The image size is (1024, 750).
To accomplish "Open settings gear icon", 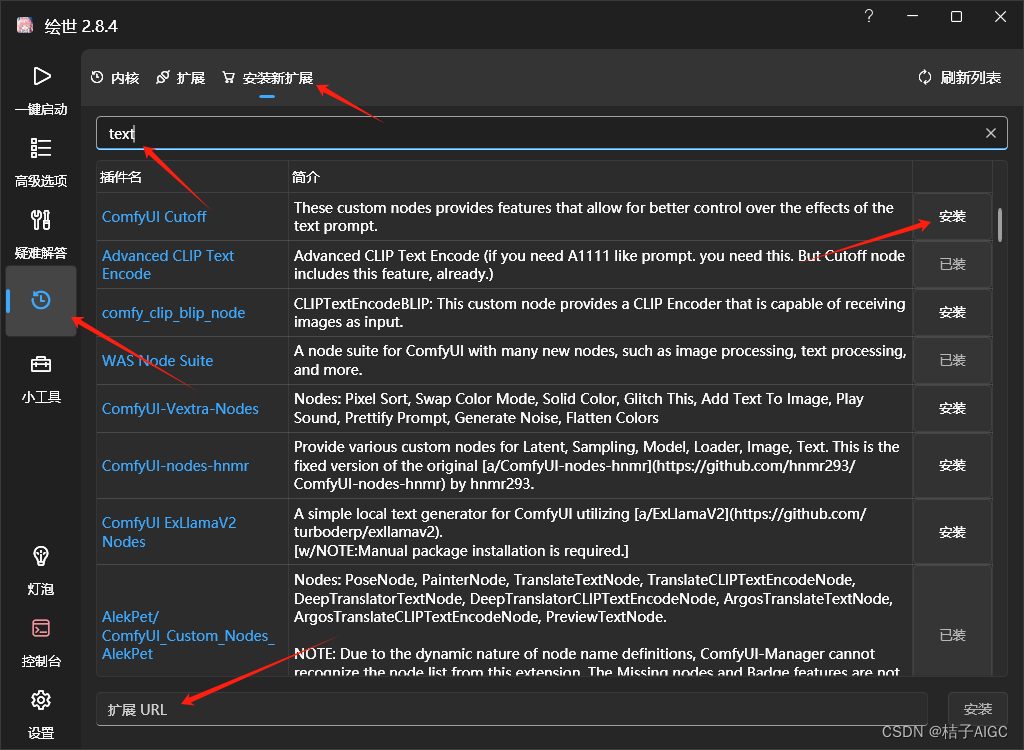I will click(40, 700).
